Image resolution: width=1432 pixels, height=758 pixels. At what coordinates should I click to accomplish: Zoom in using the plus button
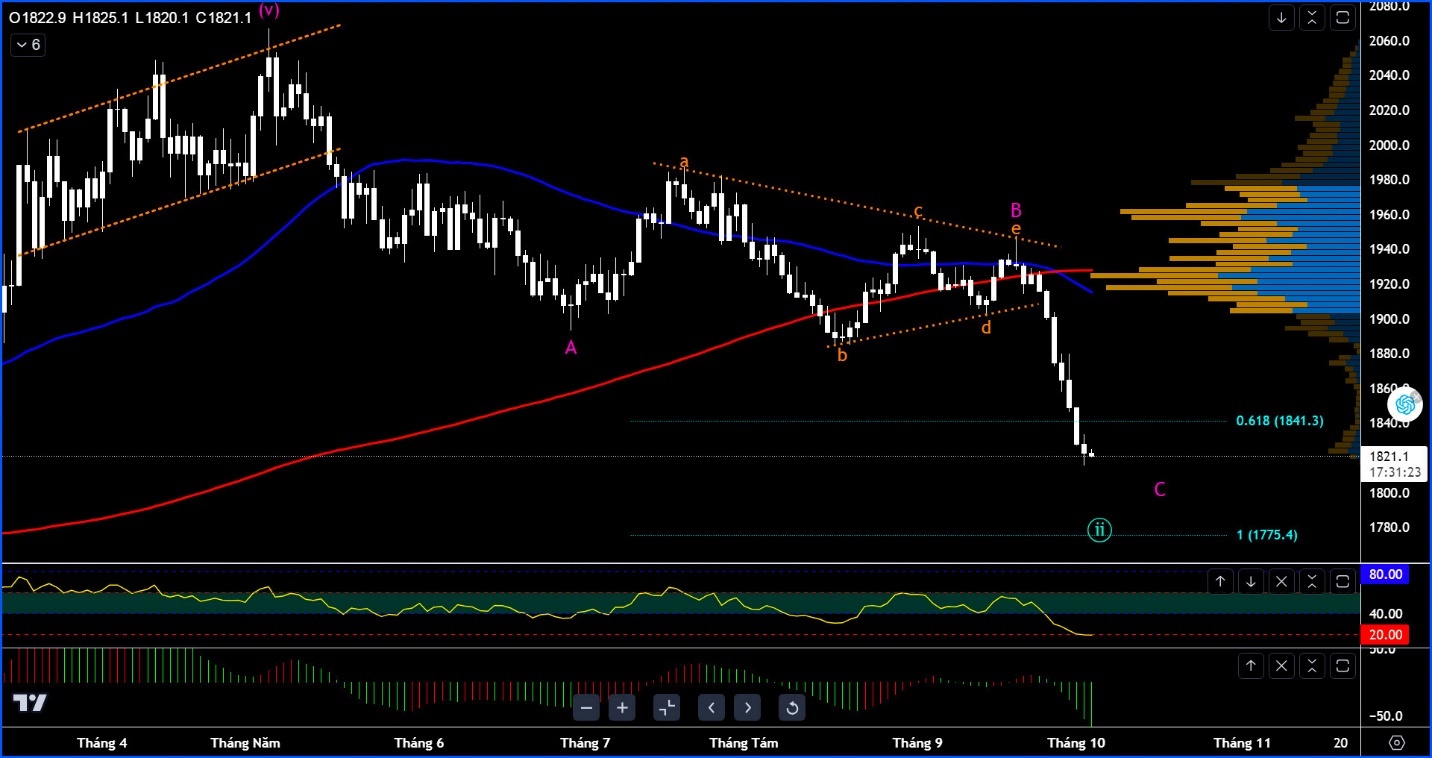[x=622, y=708]
